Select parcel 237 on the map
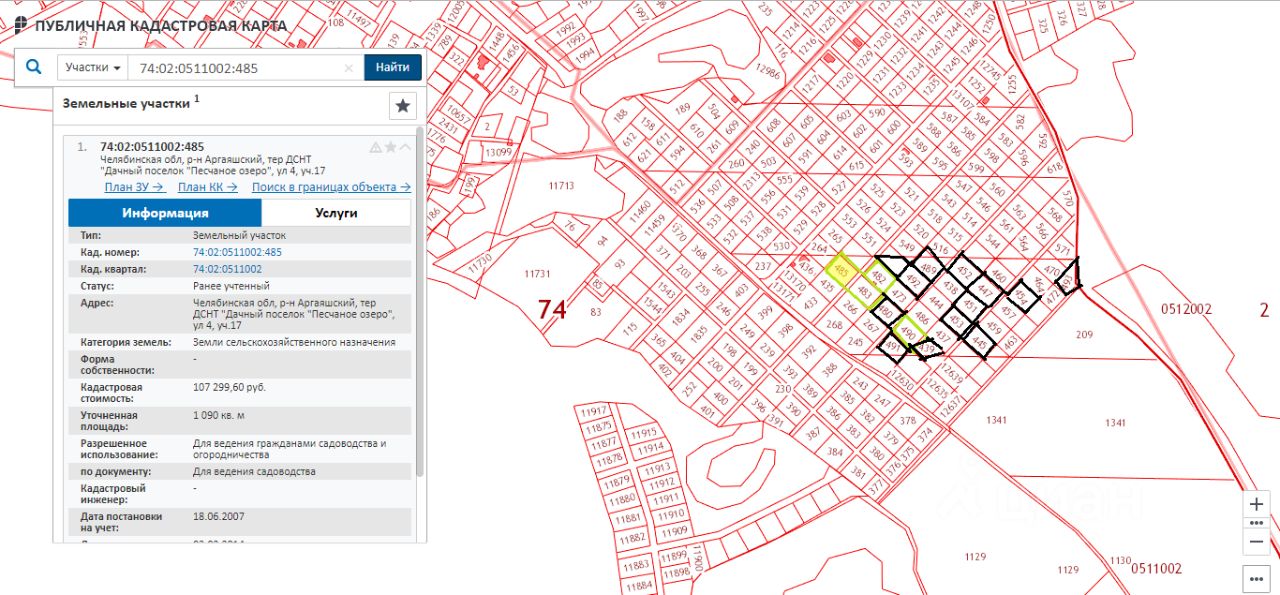The image size is (1280, 595). tap(762, 267)
